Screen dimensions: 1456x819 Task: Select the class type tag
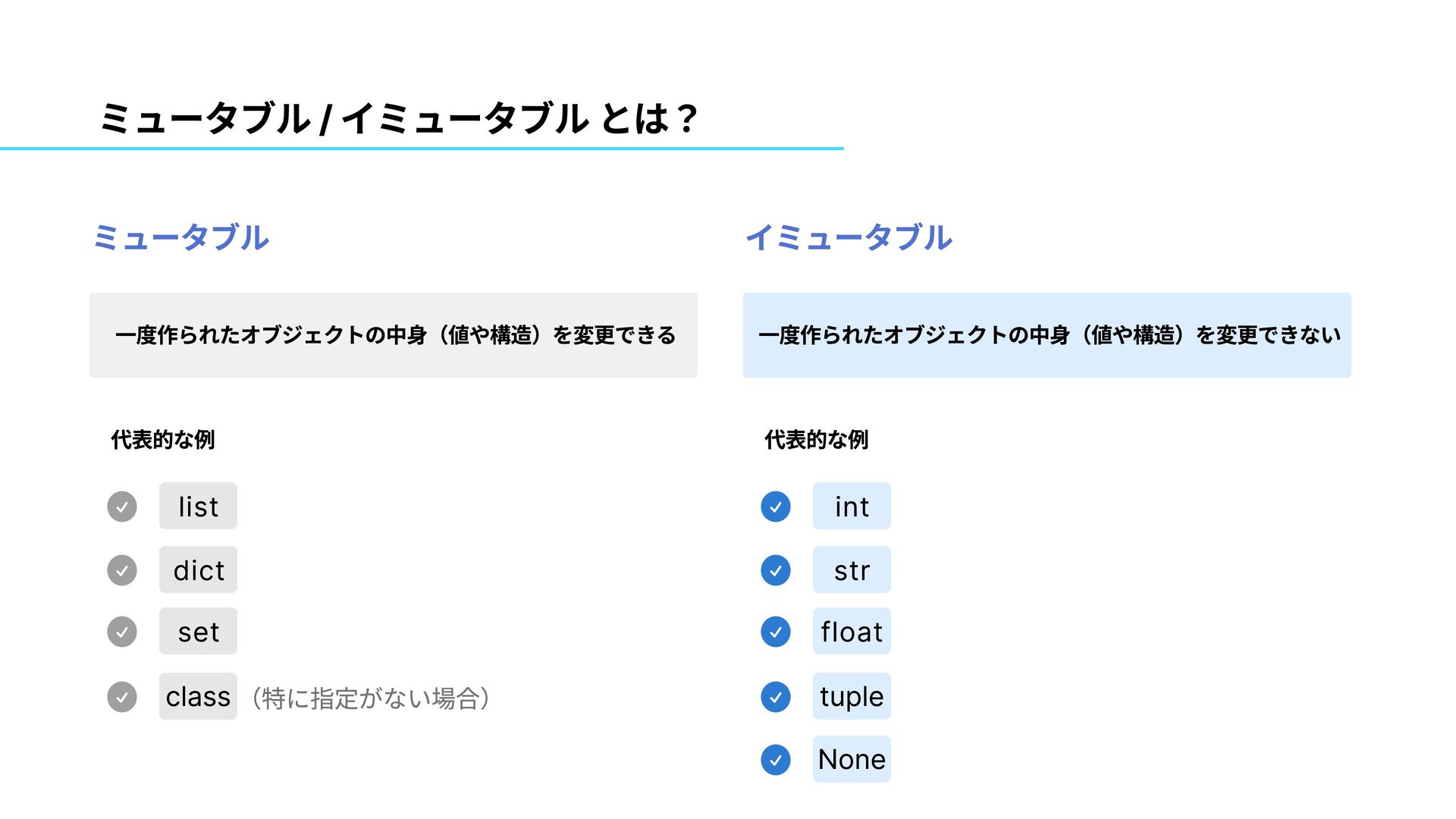[x=198, y=696]
